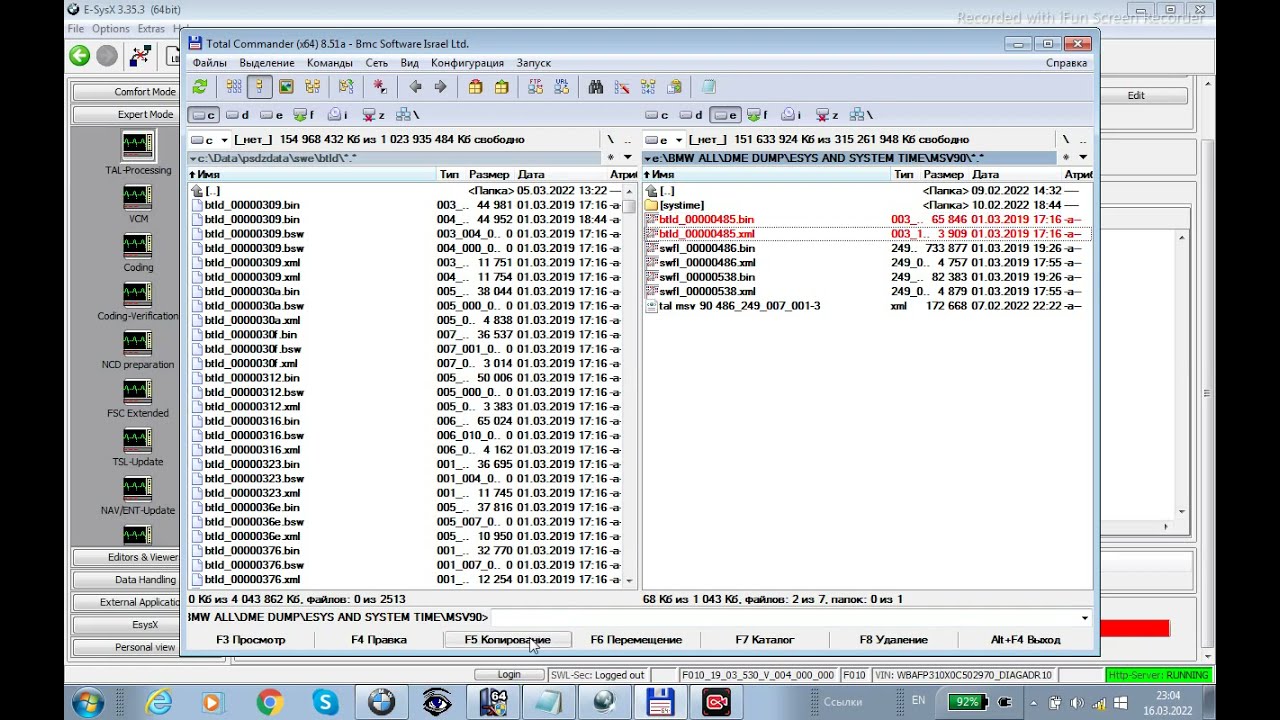Click F6 Перемещение button
The image size is (1280, 720).
point(636,640)
